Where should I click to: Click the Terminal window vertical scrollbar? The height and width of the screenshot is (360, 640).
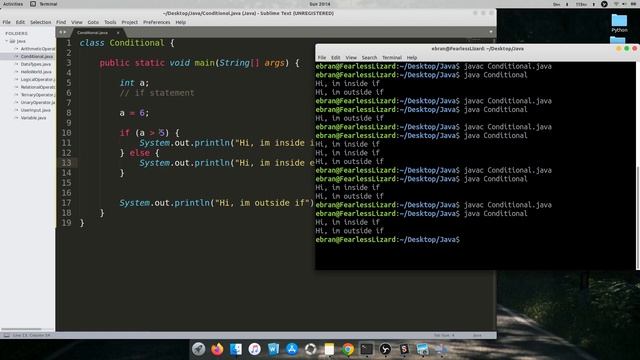638,218
